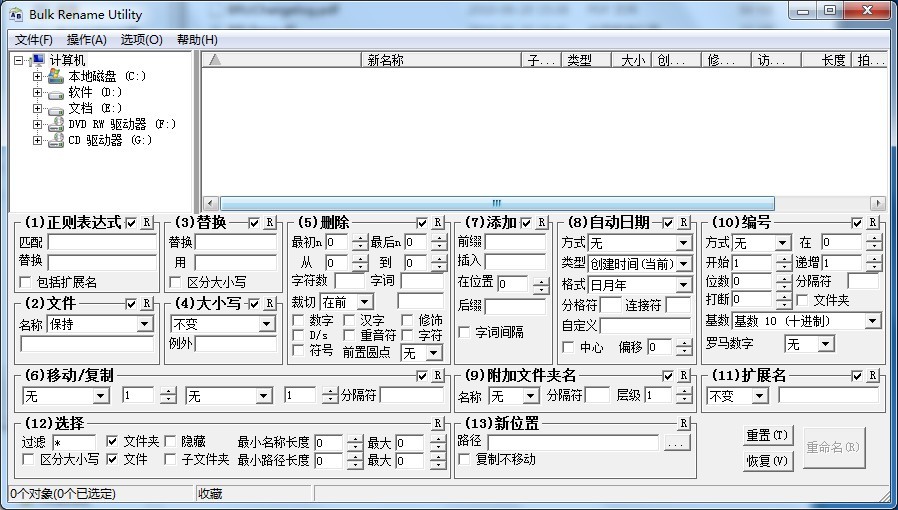Open the path browse button labeled '...'
Image resolution: width=898 pixels, height=510 pixels.
pyautogui.click(x=676, y=442)
